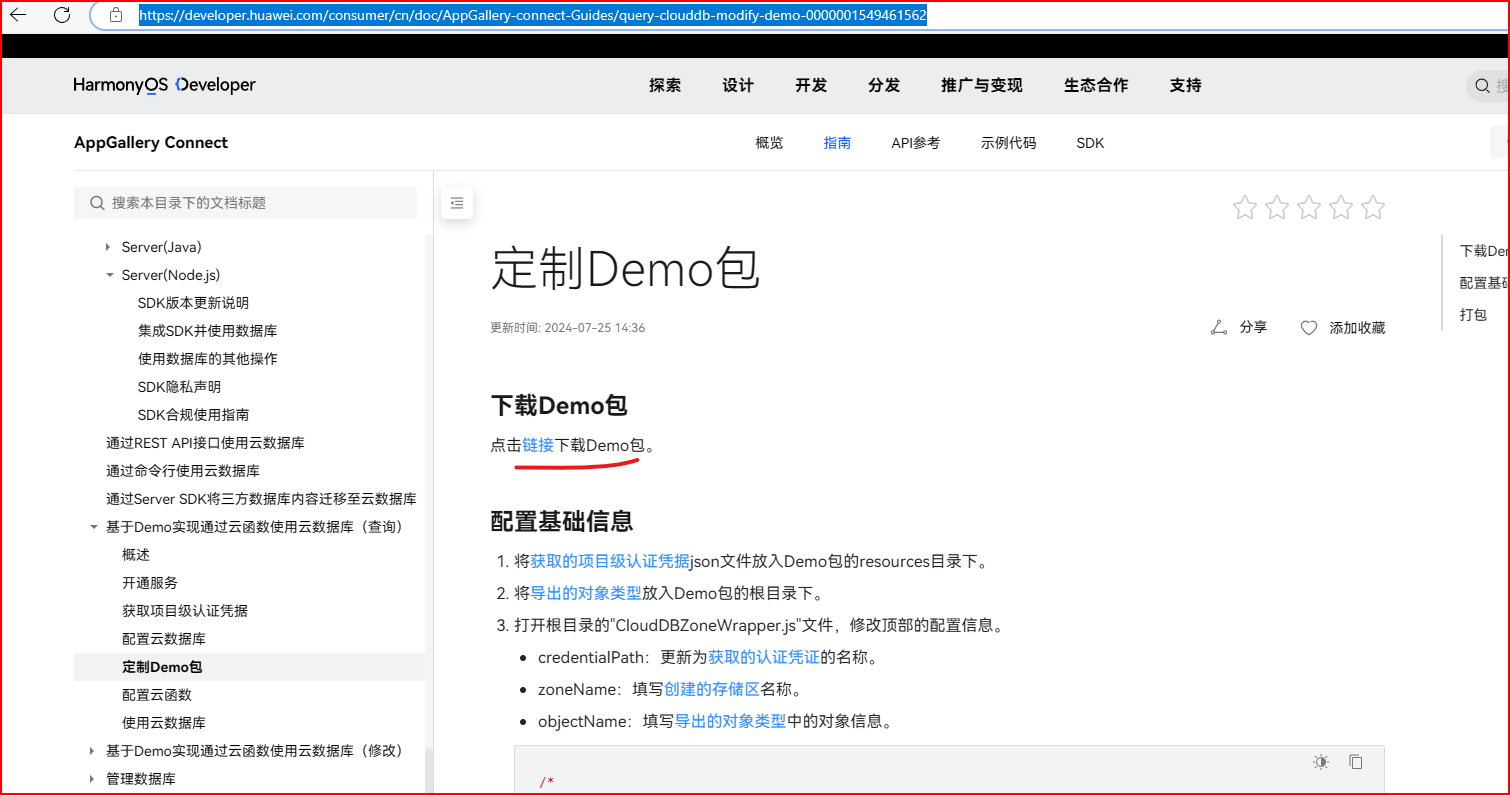1510x795 pixels.
Task: Open the 获取的项目级认证凭据 link
Action: click(x=610, y=561)
